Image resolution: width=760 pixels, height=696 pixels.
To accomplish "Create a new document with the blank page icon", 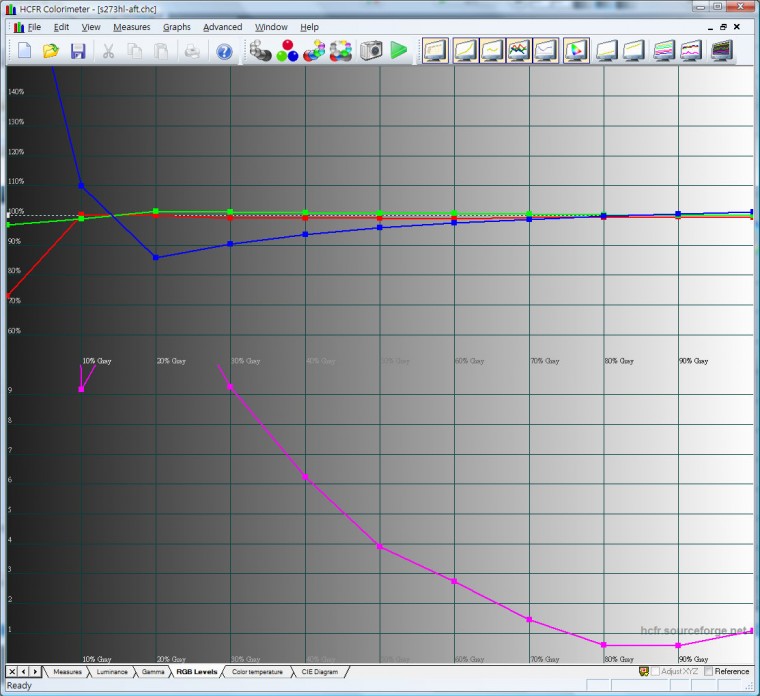I will [x=24, y=50].
